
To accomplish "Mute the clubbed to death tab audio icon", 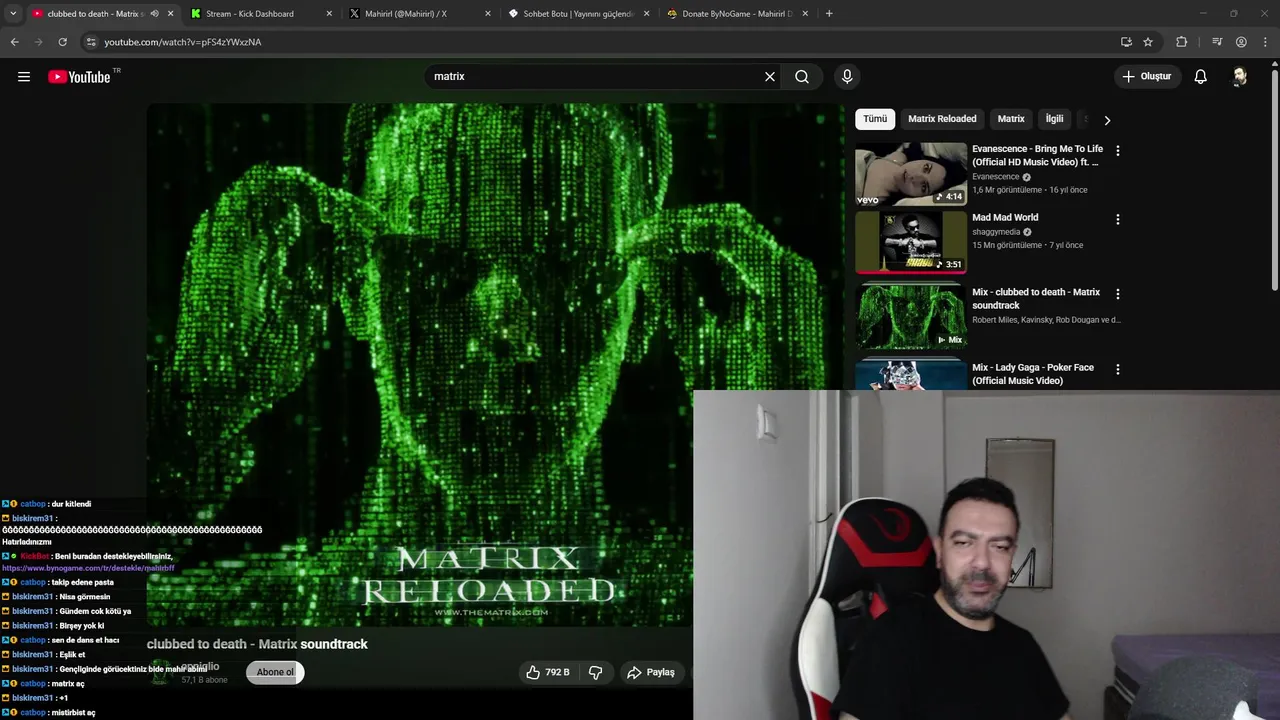I will point(154,14).
